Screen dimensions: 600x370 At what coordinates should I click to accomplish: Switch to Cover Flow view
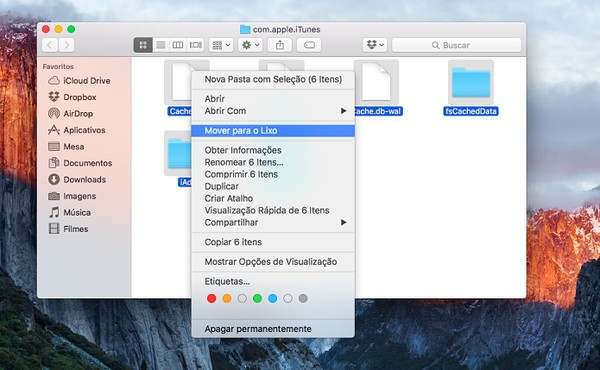coord(196,45)
